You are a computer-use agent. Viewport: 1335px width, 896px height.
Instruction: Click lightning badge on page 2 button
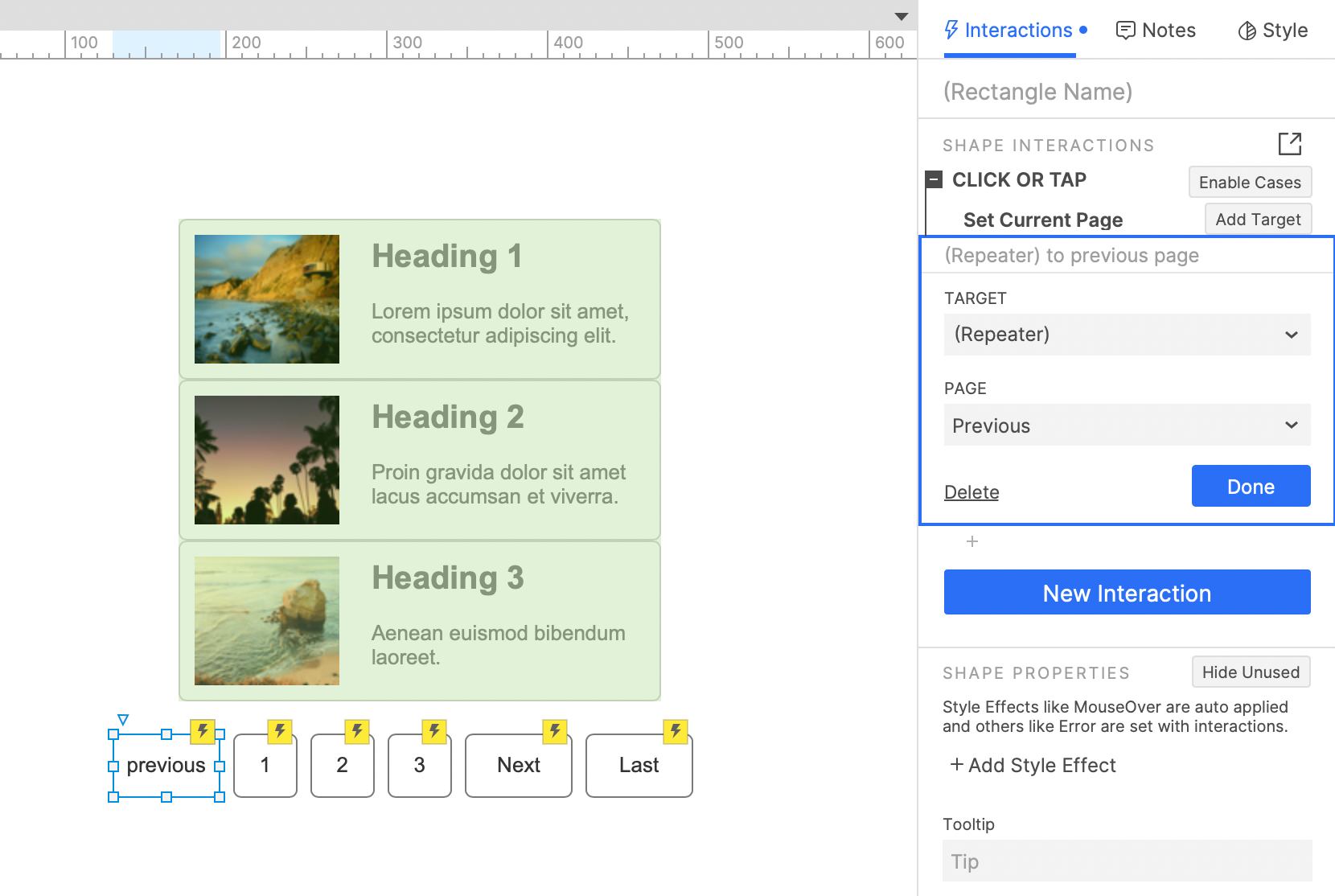click(x=357, y=731)
